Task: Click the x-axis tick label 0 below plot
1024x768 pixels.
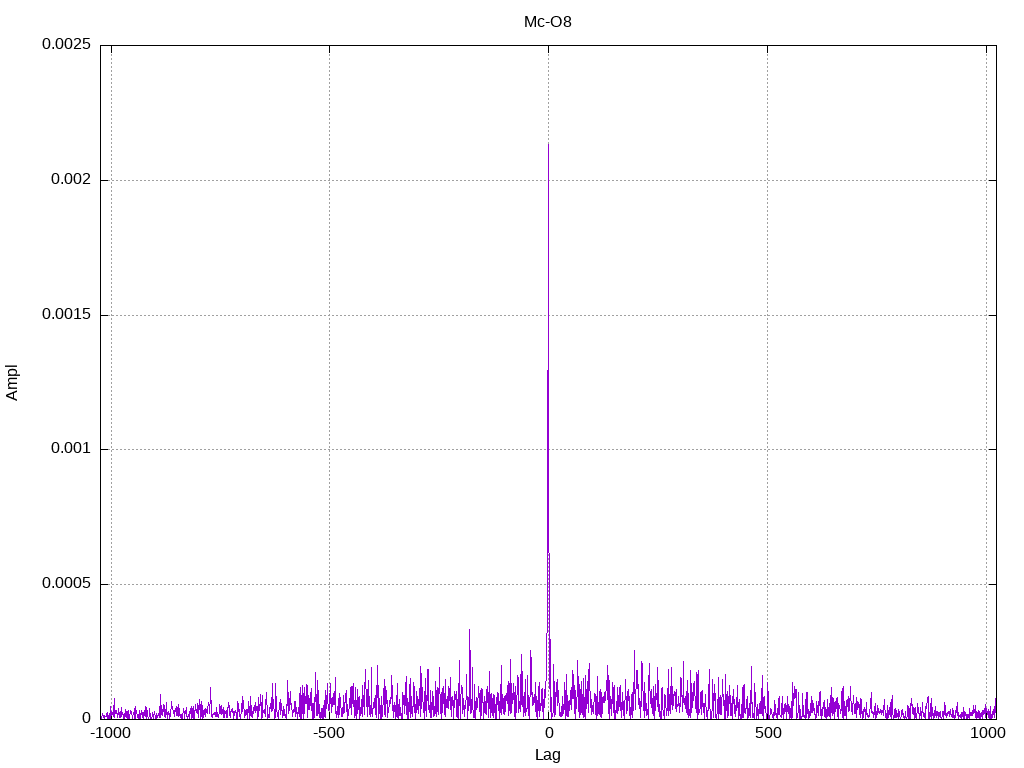Action: click(x=549, y=733)
